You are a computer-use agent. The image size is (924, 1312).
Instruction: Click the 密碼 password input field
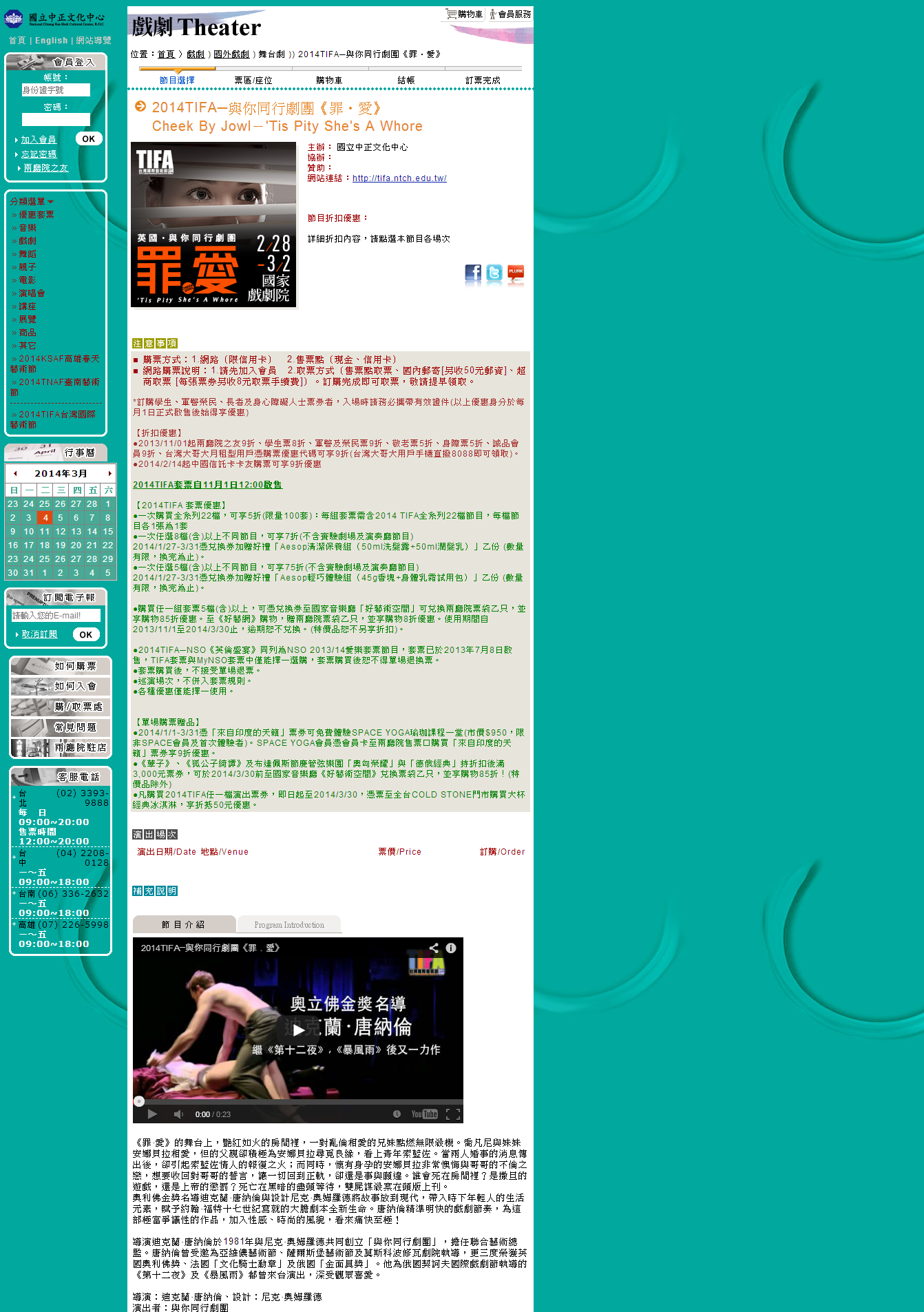pyautogui.click(x=56, y=120)
